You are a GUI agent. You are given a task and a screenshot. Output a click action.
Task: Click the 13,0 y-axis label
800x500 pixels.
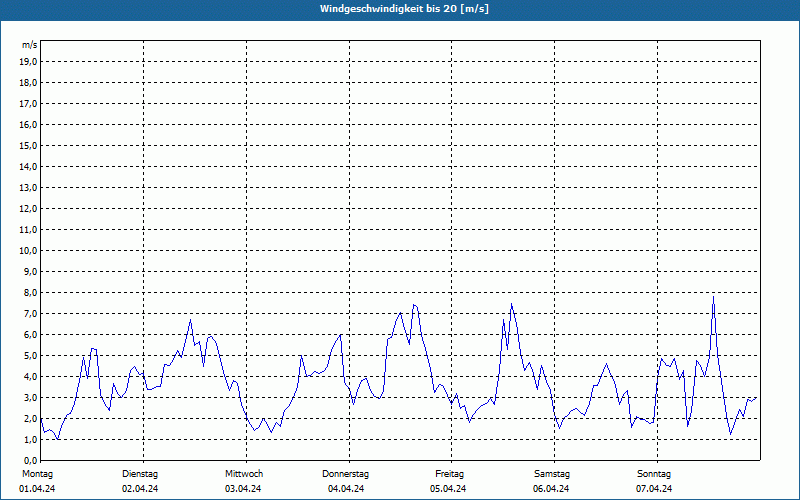28,187
